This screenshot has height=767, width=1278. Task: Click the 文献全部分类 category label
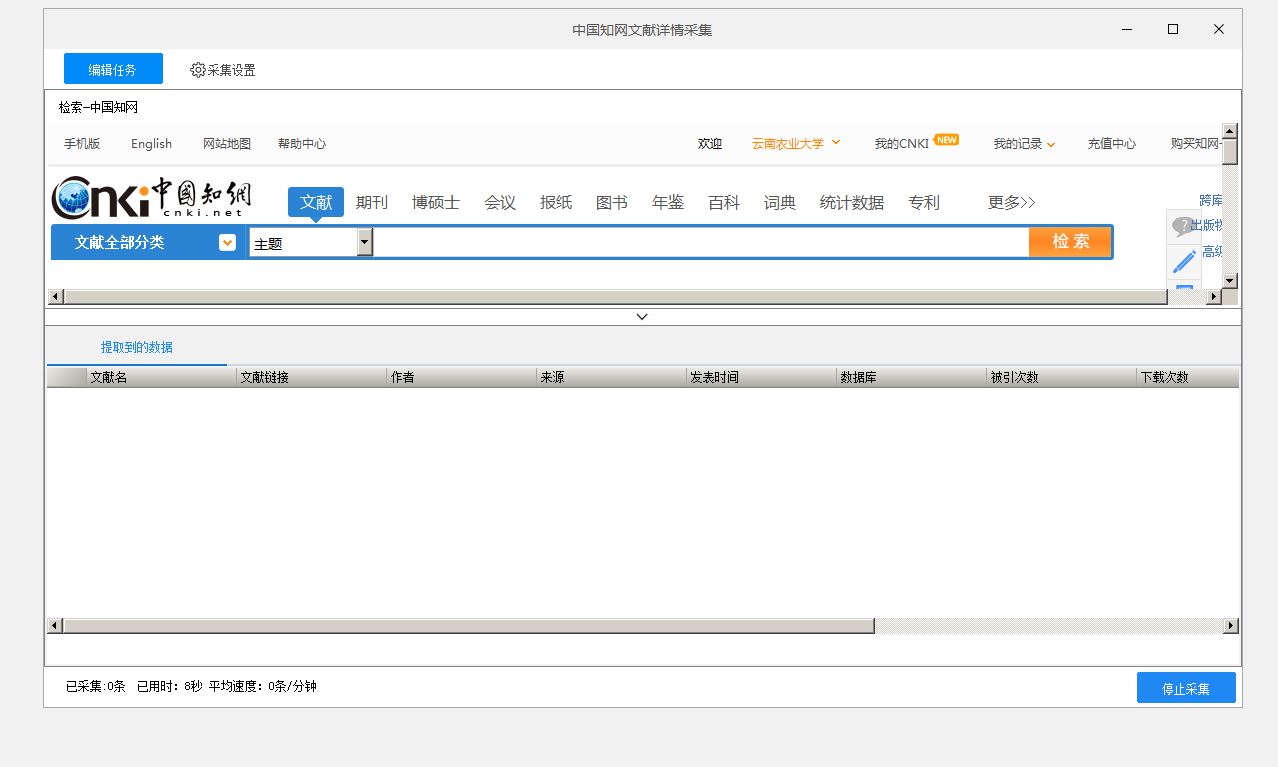click(119, 242)
